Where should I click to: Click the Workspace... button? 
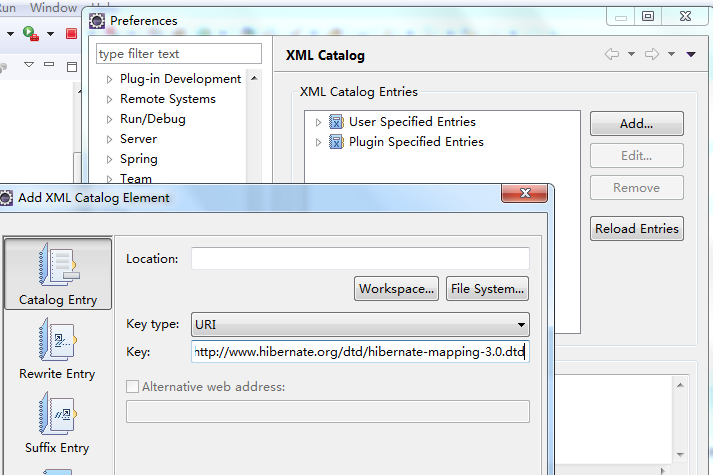pyautogui.click(x=396, y=289)
